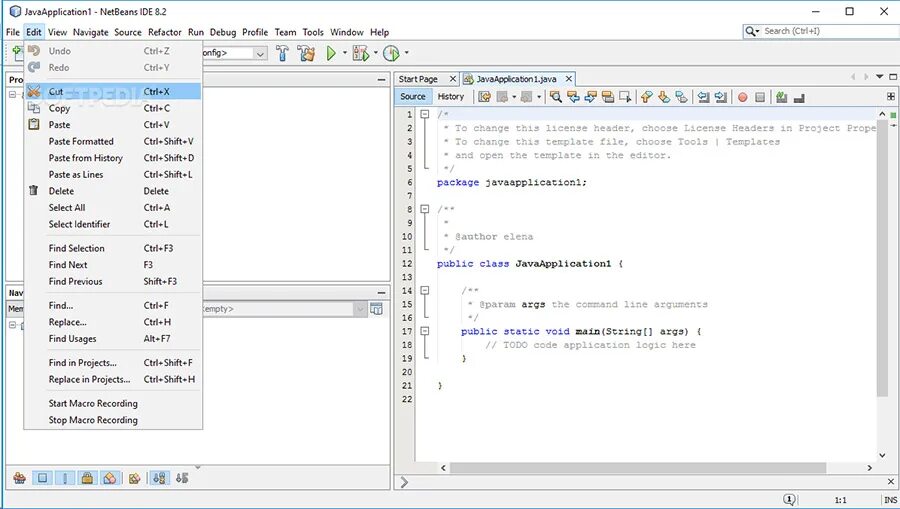Maximize the editor window with the square icon

(x=893, y=77)
